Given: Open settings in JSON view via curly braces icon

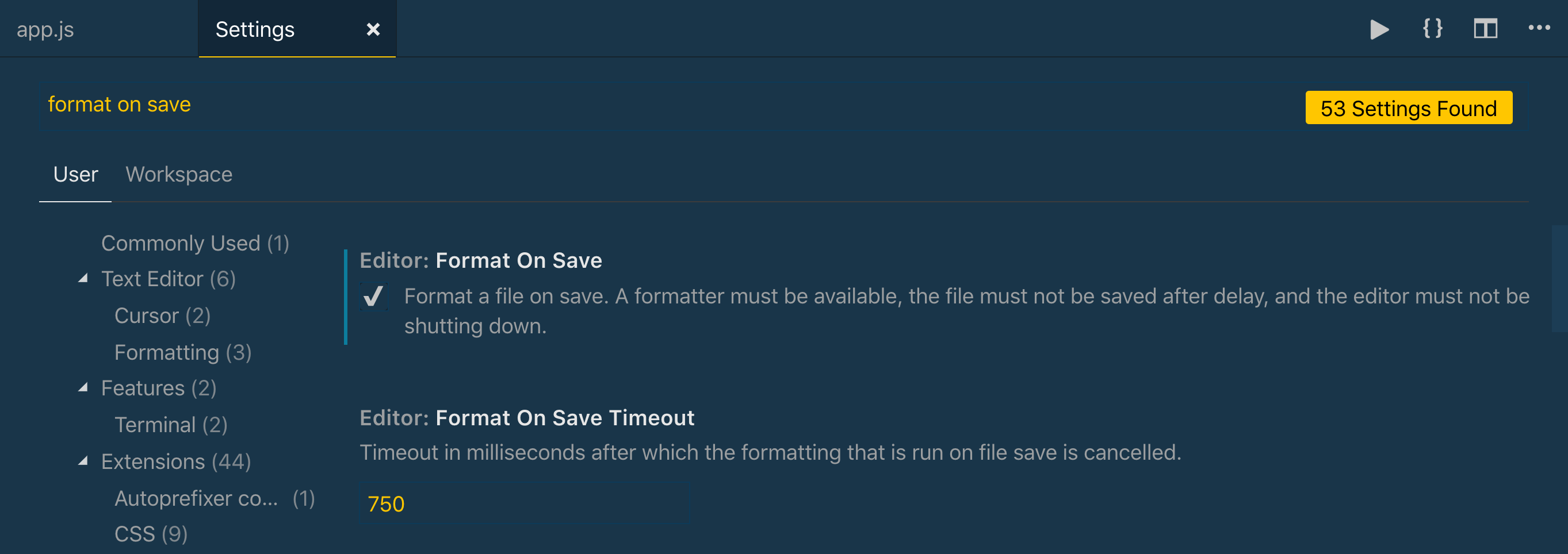Looking at the screenshot, I should 1432,28.
